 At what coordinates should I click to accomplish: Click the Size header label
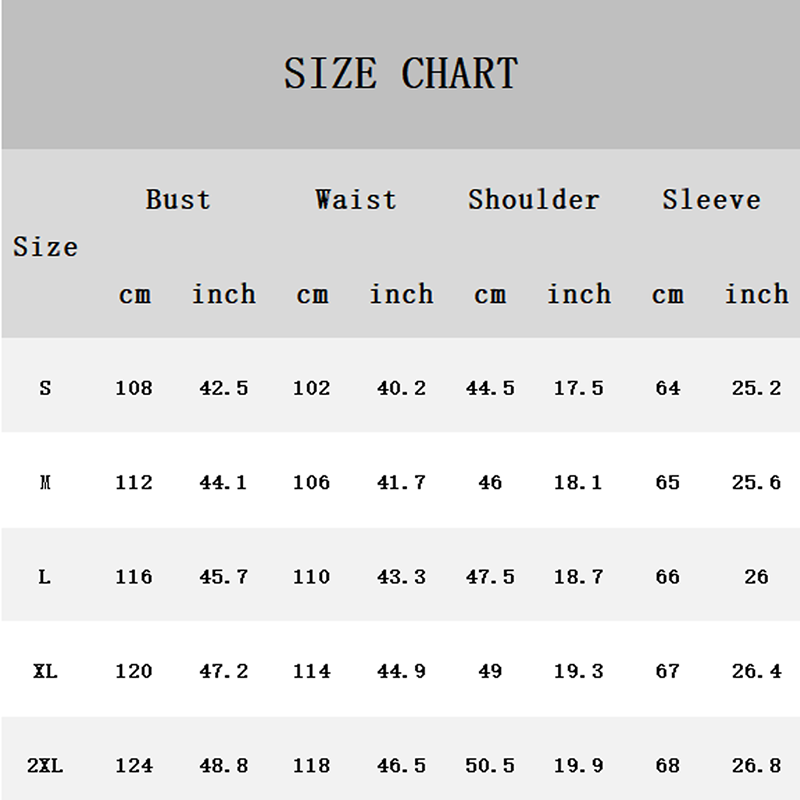coord(45,247)
